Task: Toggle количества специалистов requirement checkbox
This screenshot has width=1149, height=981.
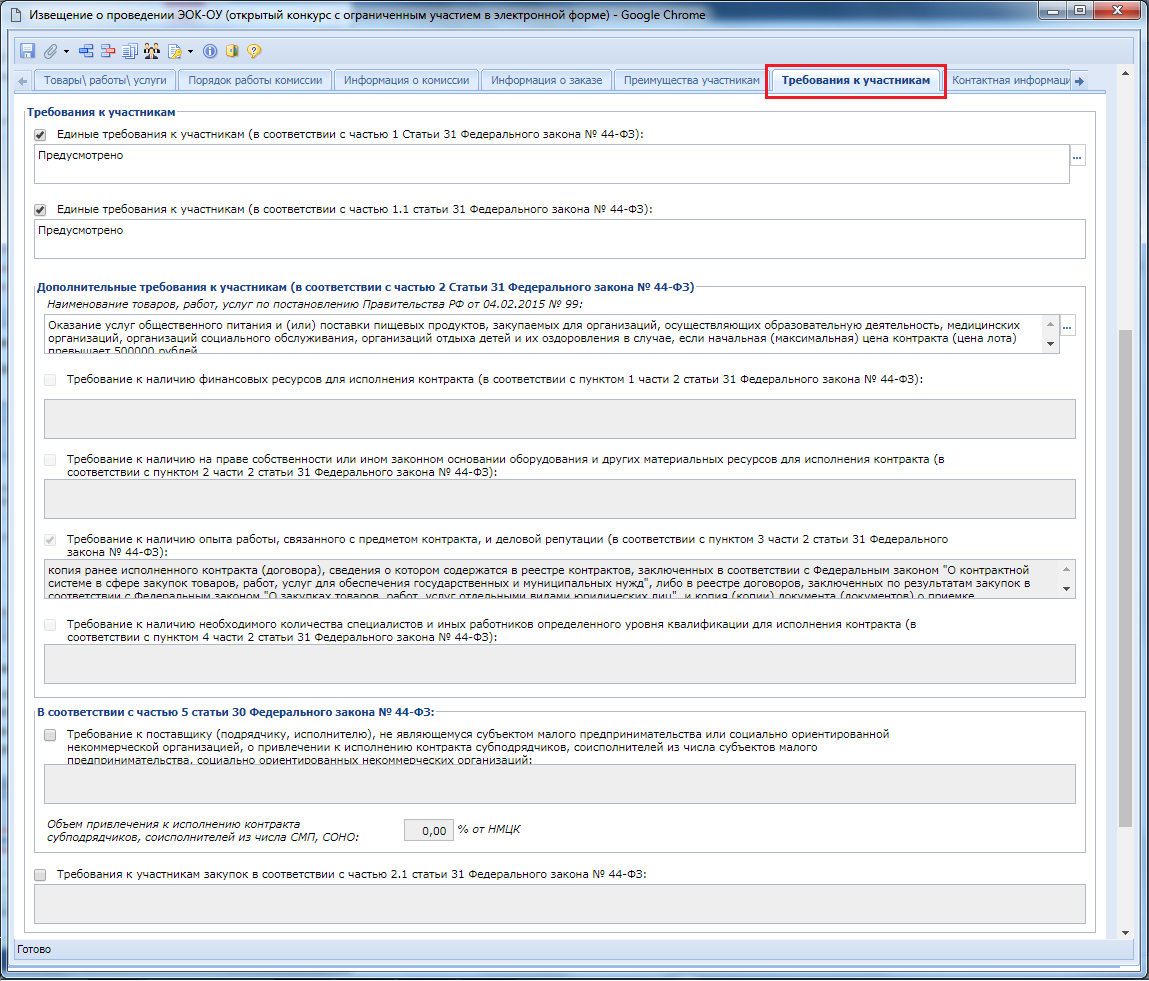Action: [x=50, y=625]
